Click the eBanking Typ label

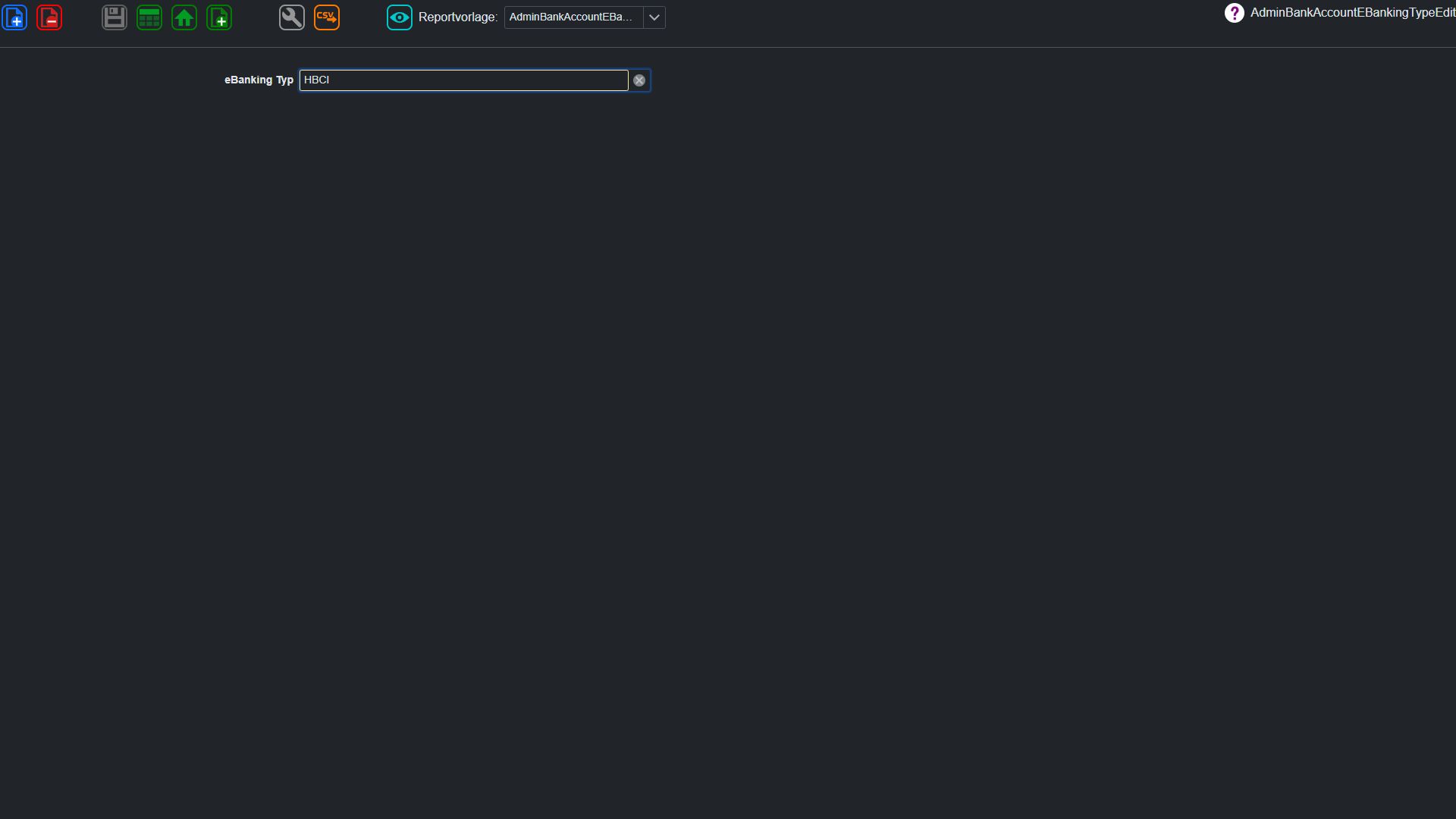click(x=259, y=80)
